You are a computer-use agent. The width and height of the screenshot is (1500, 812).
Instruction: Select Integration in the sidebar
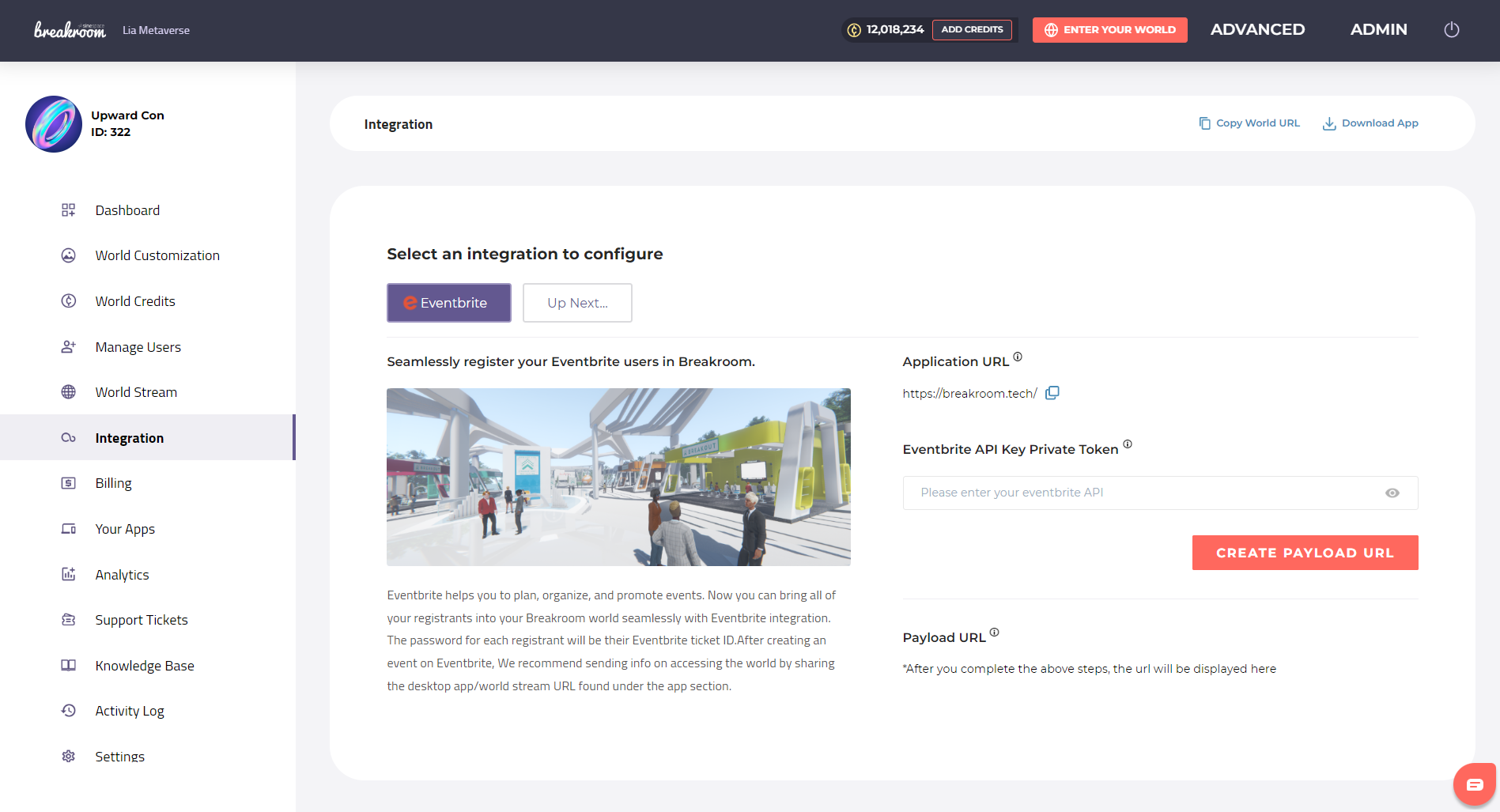130,438
